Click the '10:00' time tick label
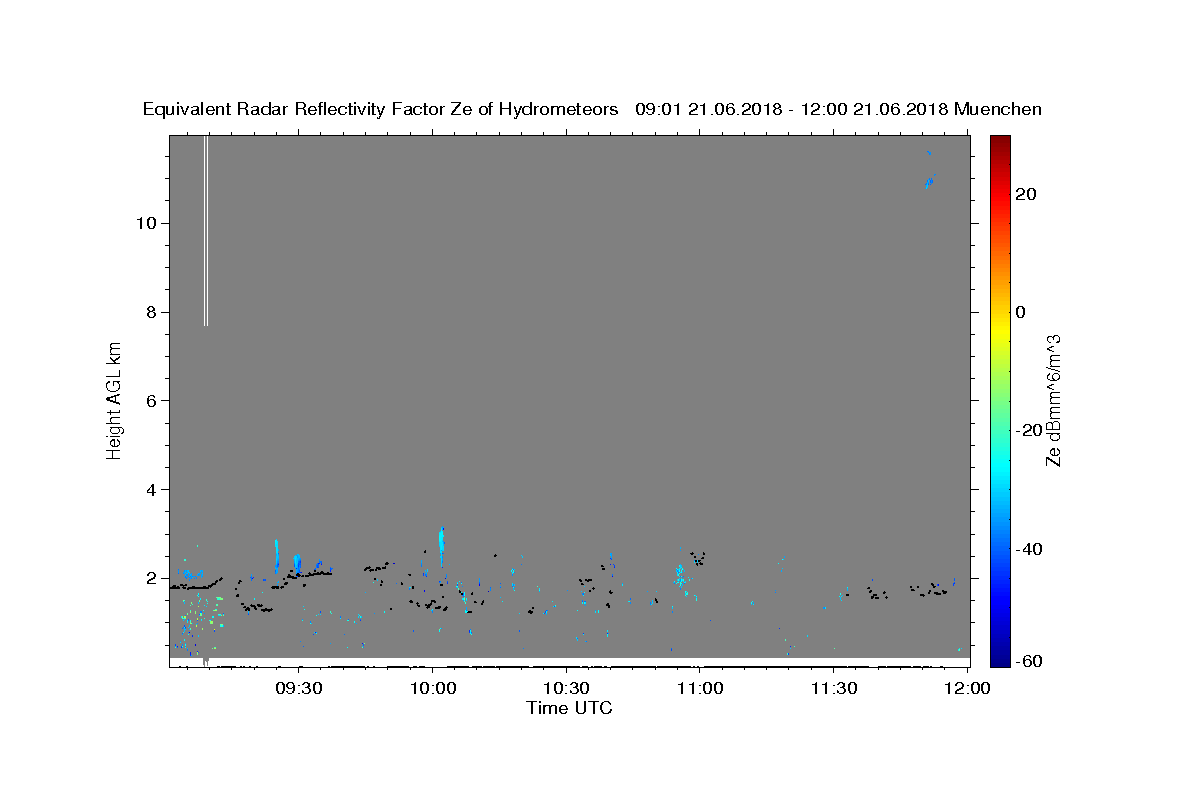Screen dimensions: 1200x800 click(x=433, y=688)
